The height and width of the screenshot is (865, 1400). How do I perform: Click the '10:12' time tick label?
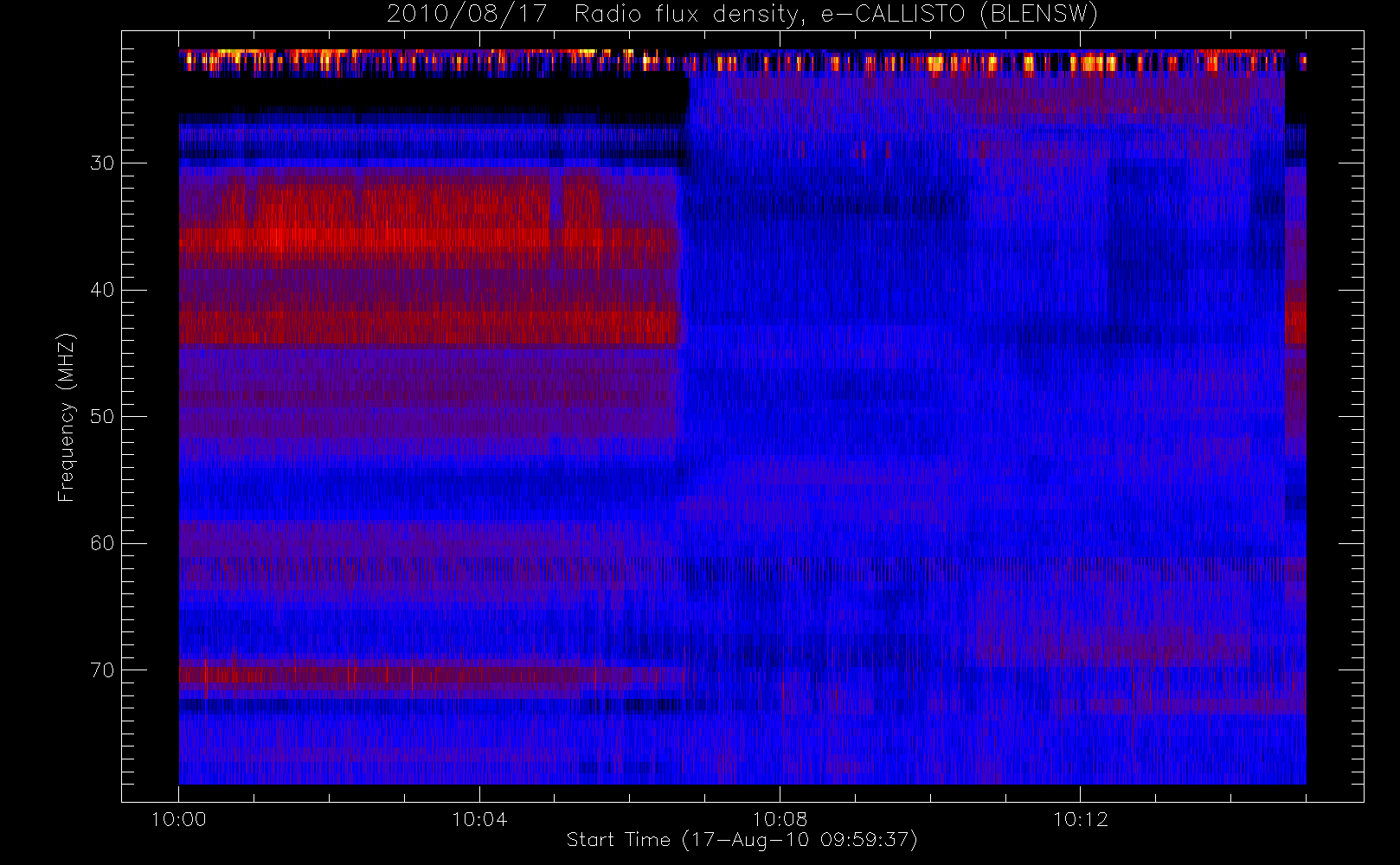coord(1080,819)
